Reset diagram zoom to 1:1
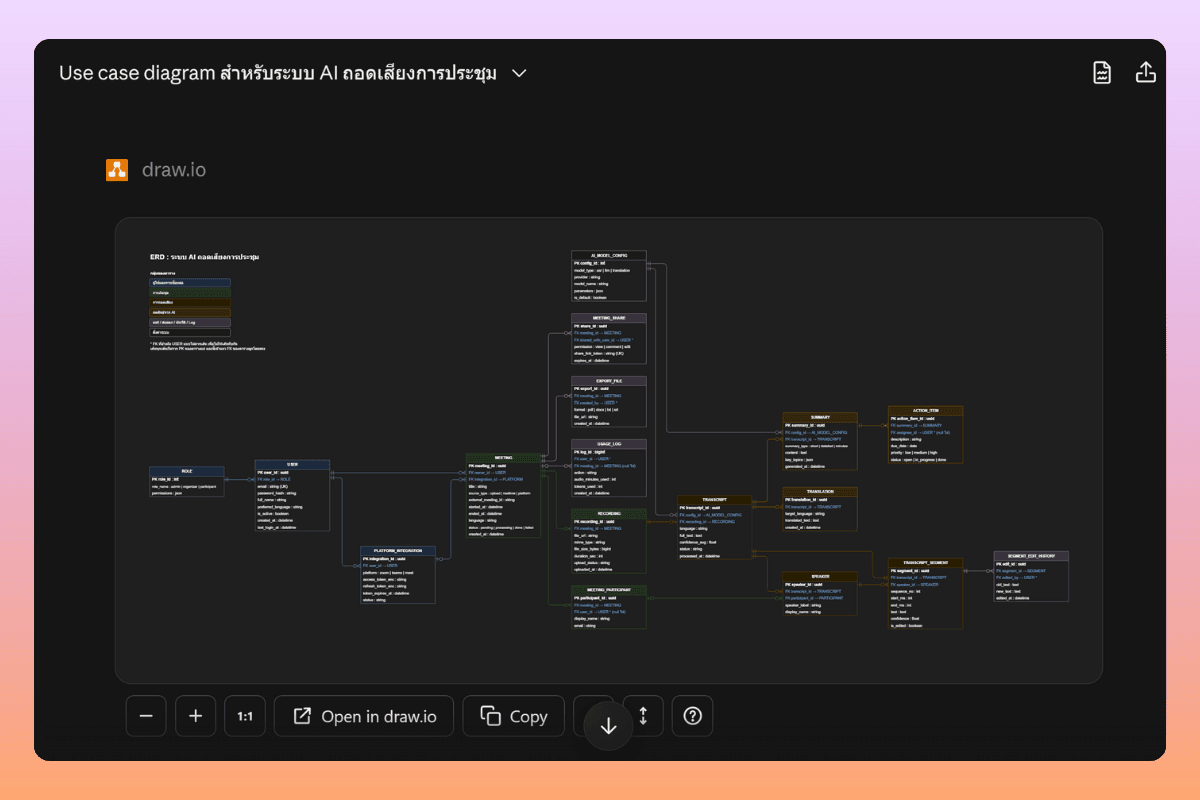Image resolution: width=1200 pixels, height=800 pixels. pyautogui.click(x=245, y=716)
